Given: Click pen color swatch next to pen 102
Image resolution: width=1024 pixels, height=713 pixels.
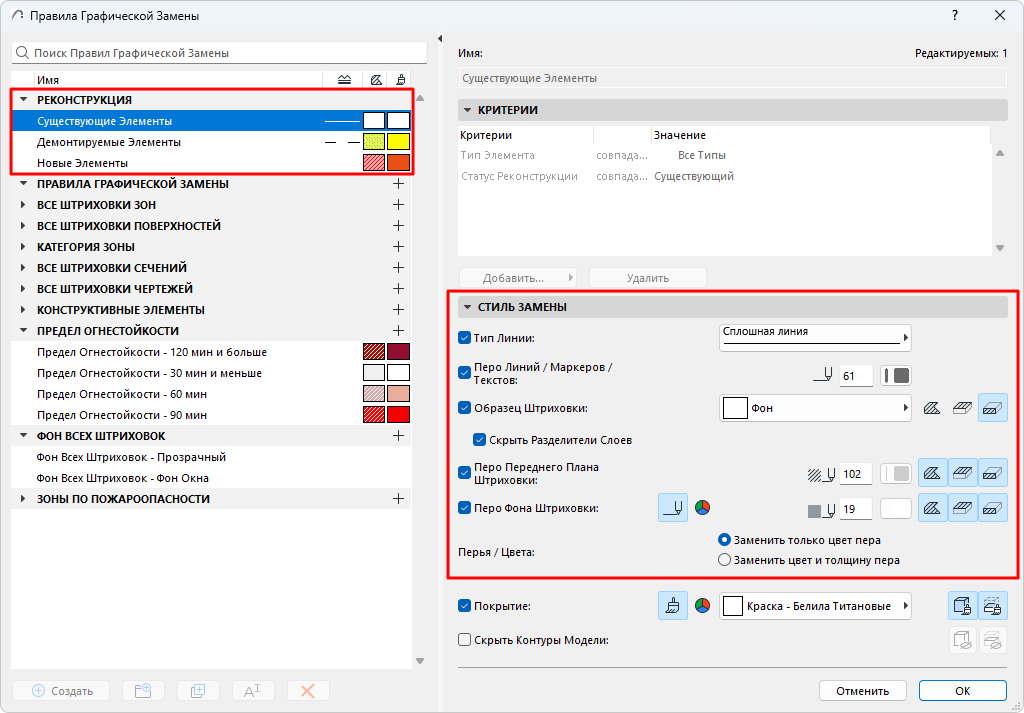Looking at the screenshot, I should pyautogui.click(x=895, y=474).
